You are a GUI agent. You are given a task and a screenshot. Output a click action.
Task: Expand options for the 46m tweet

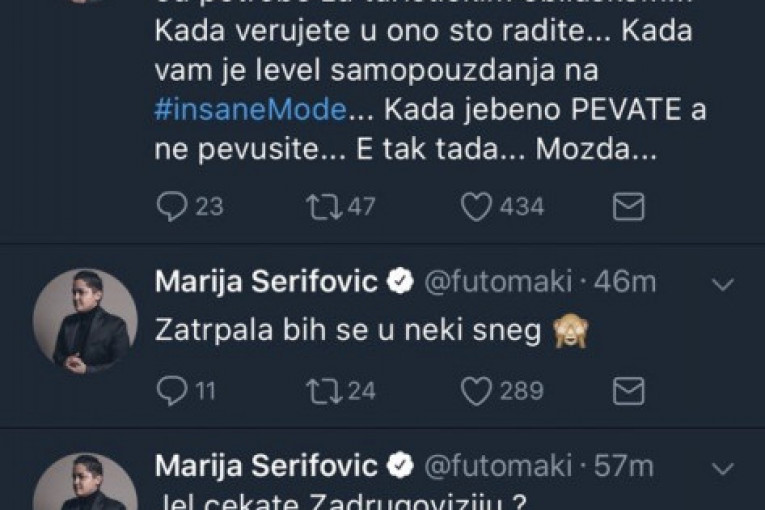721,285
